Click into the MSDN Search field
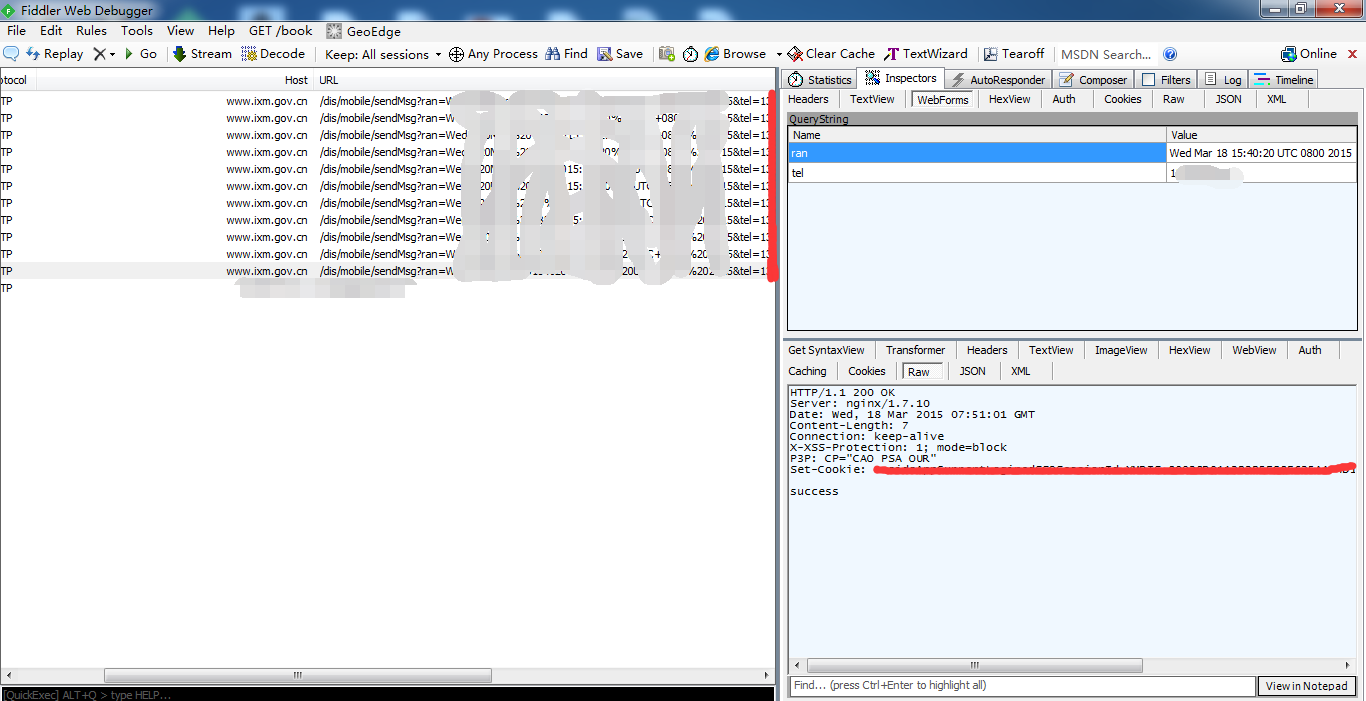 (x=1107, y=54)
